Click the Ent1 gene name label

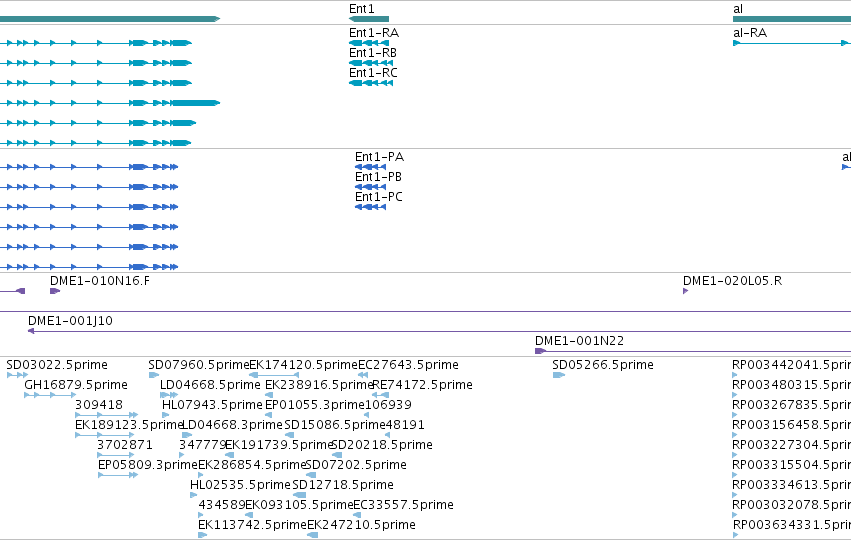(361, 9)
